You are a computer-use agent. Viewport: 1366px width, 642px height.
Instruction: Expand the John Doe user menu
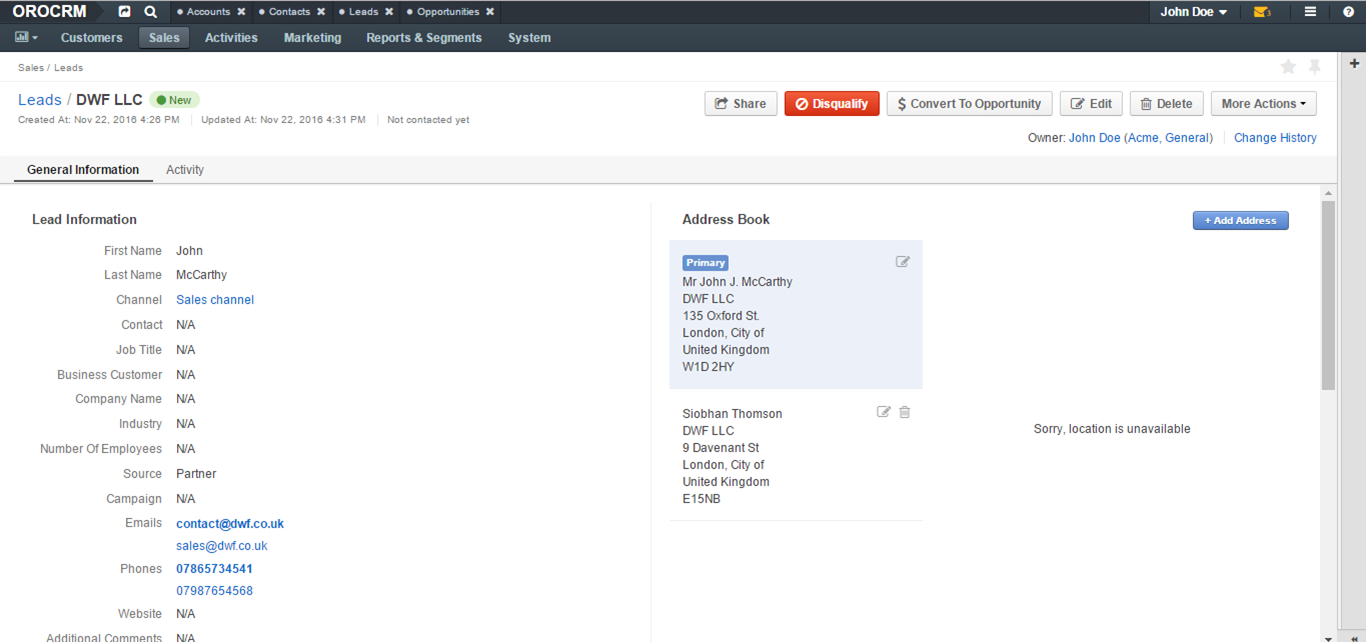tap(1194, 12)
